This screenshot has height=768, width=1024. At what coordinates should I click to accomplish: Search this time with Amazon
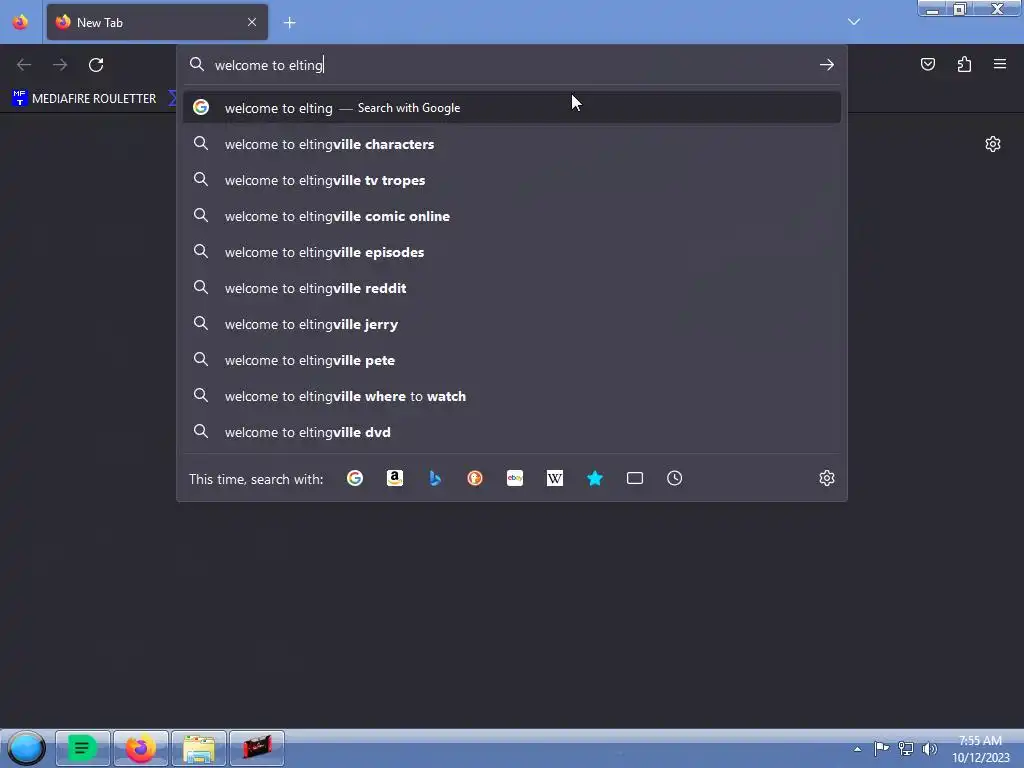coord(394,478)
